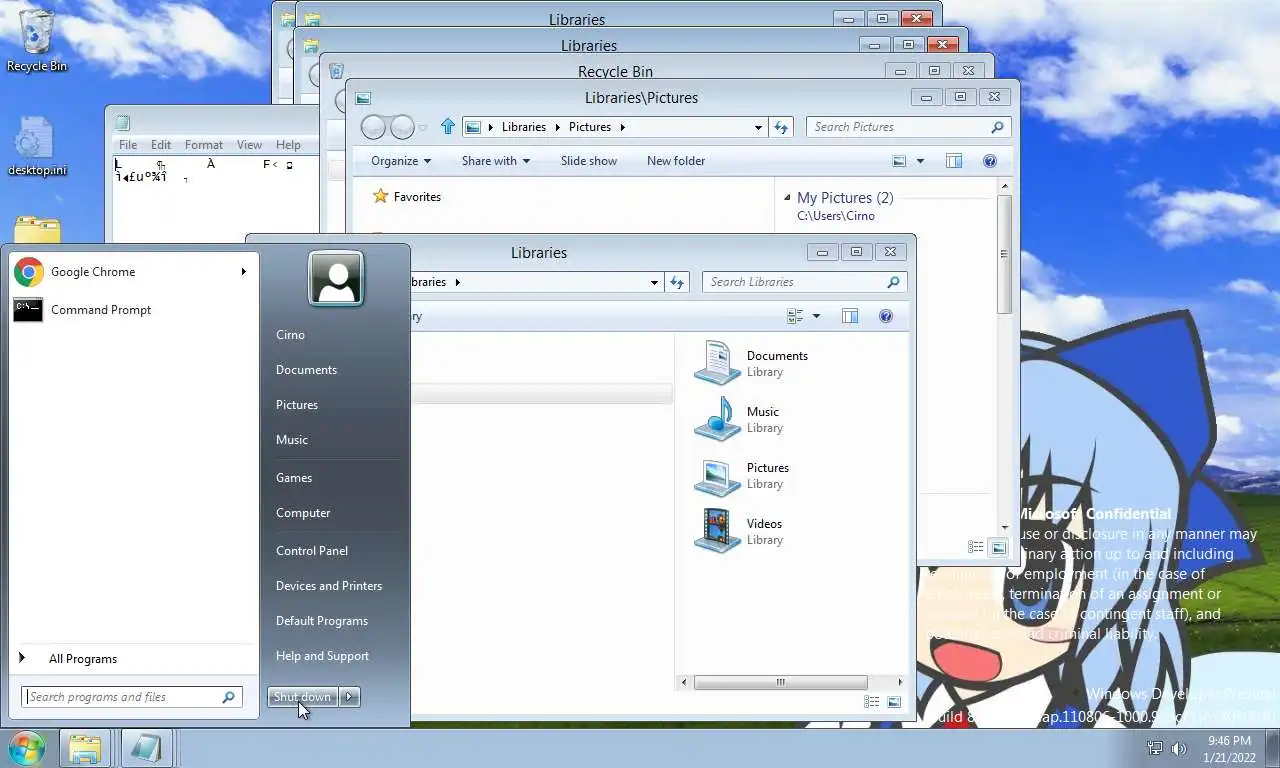Open address history dropdown in Libraries window
Image resolution: width=1280 pixels, height=768 pixels.
tap(655, 282)
